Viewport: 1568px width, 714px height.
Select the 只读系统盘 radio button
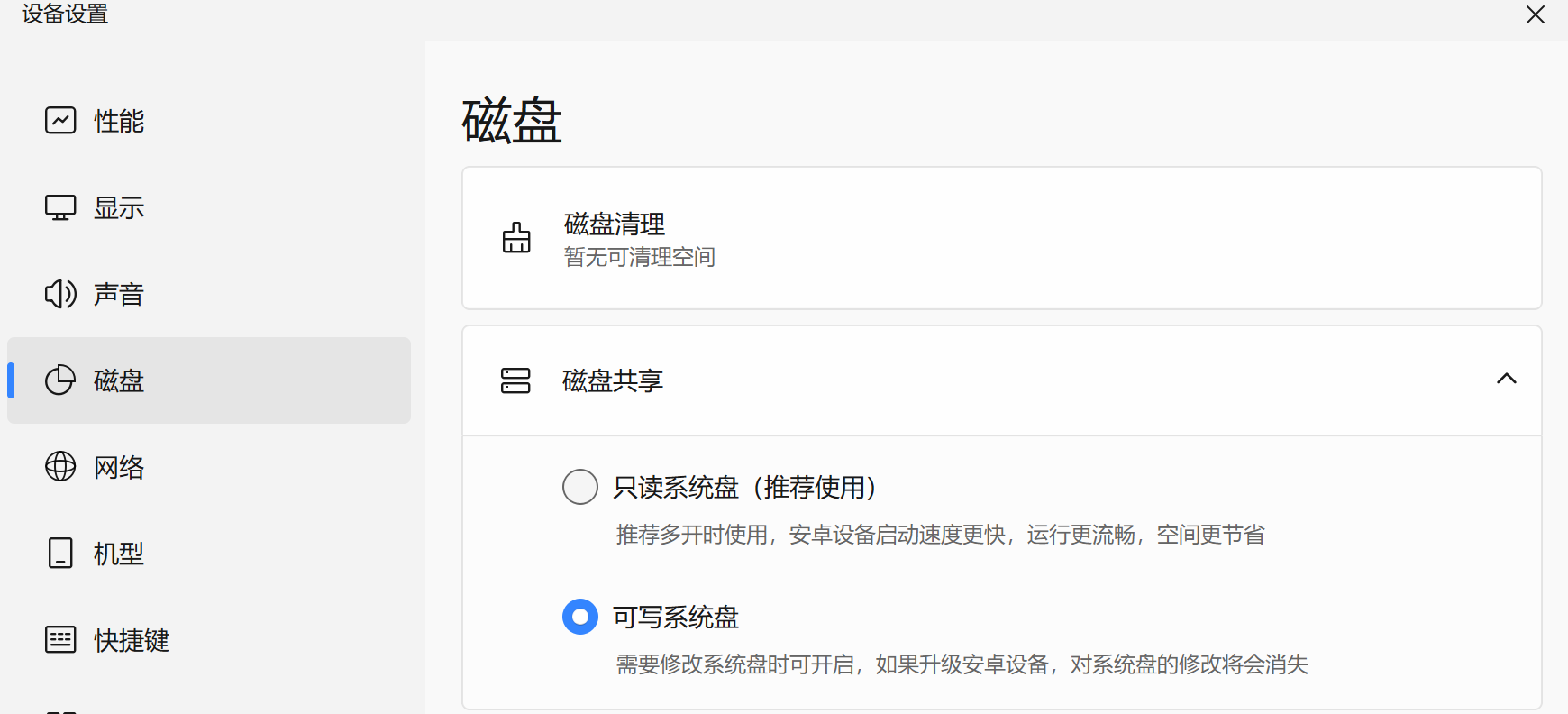coord(580,486)
